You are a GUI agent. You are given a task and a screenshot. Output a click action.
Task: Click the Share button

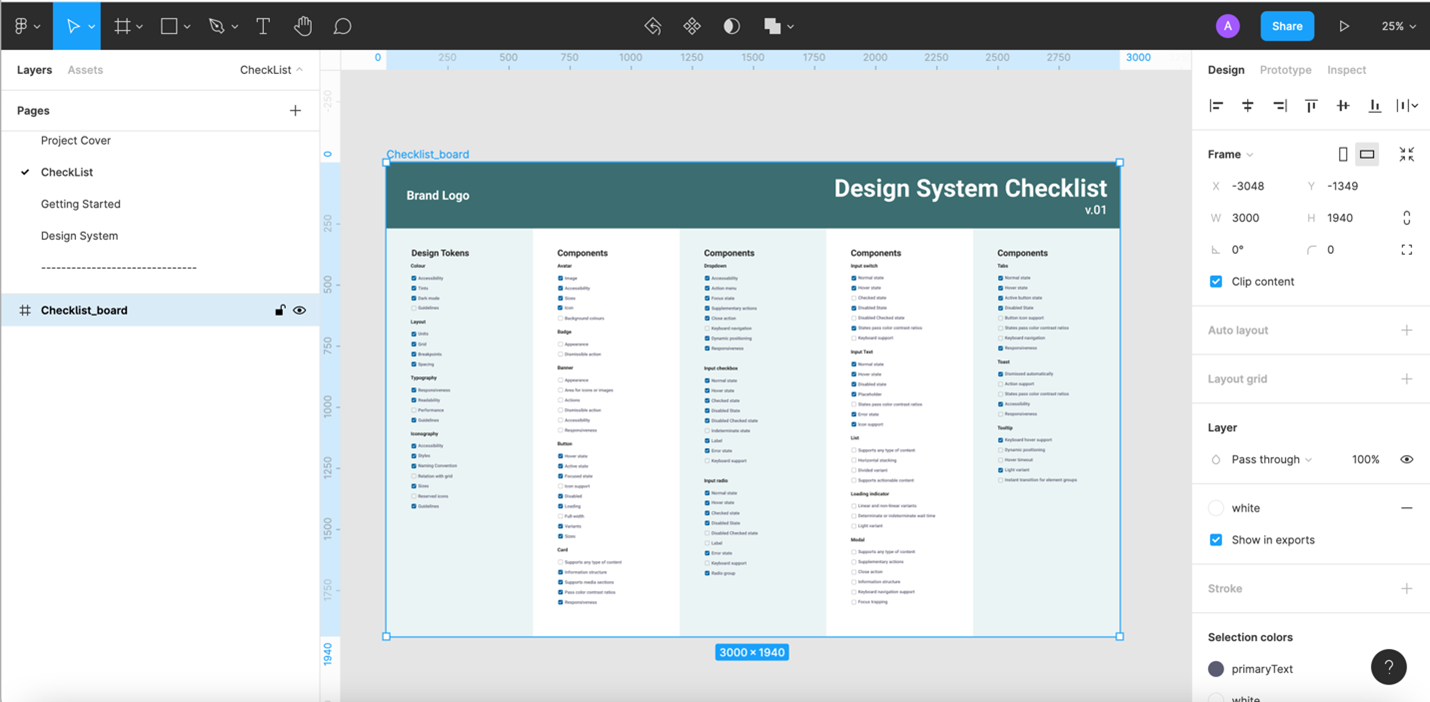pyautogui.click(x=1286, y=26)
